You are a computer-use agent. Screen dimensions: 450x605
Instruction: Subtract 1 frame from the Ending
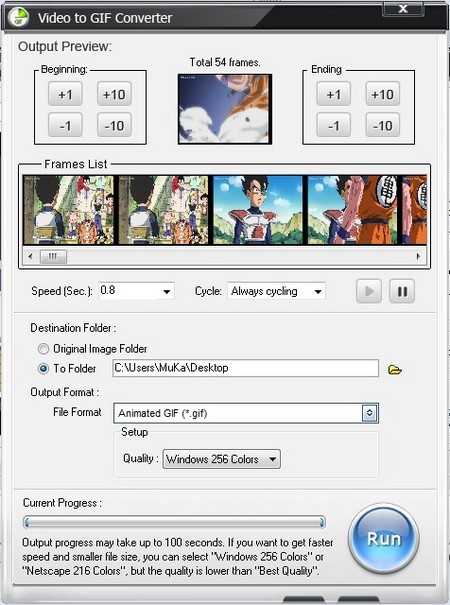click(x=333, y=125)
